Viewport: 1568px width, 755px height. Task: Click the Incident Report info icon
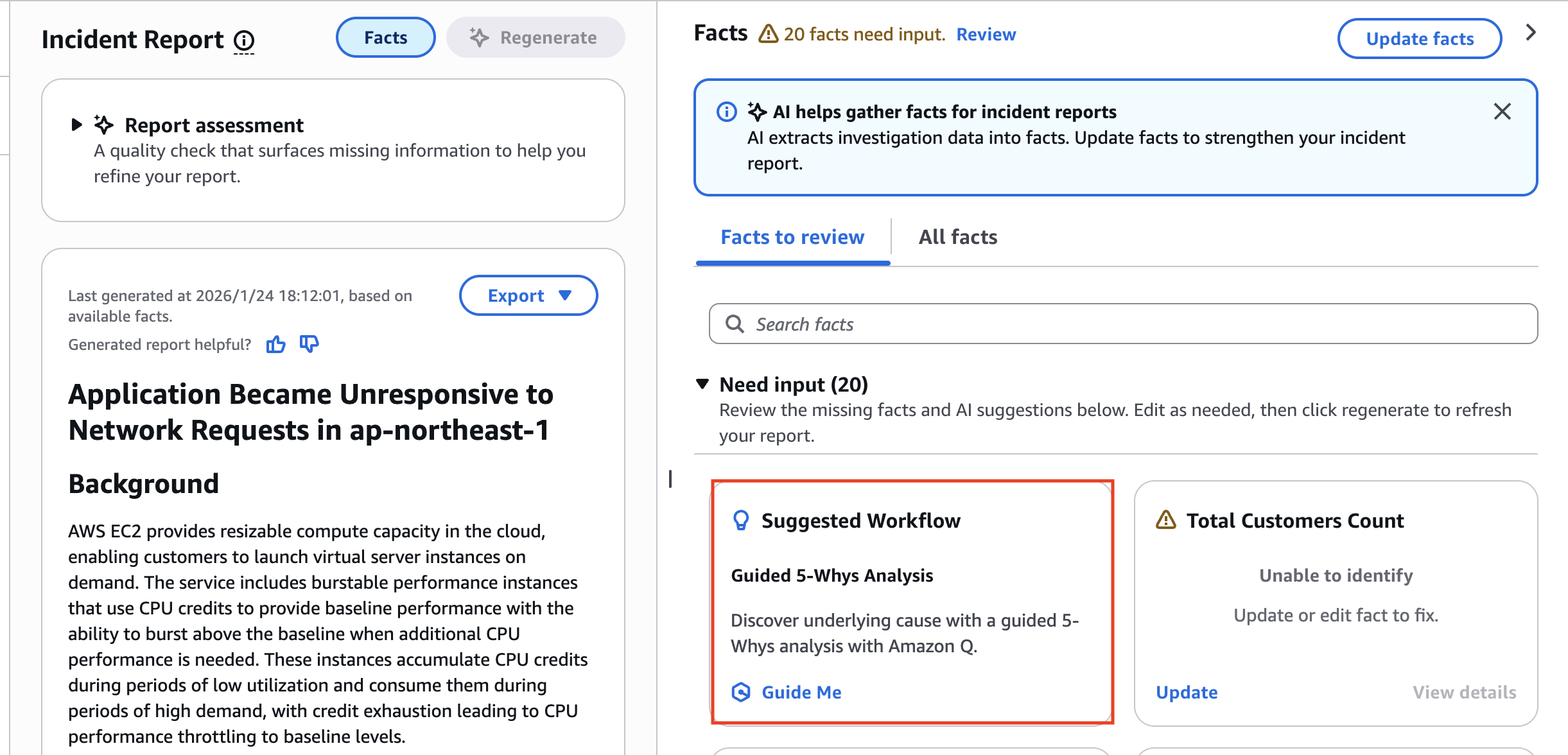pos(244,40)
